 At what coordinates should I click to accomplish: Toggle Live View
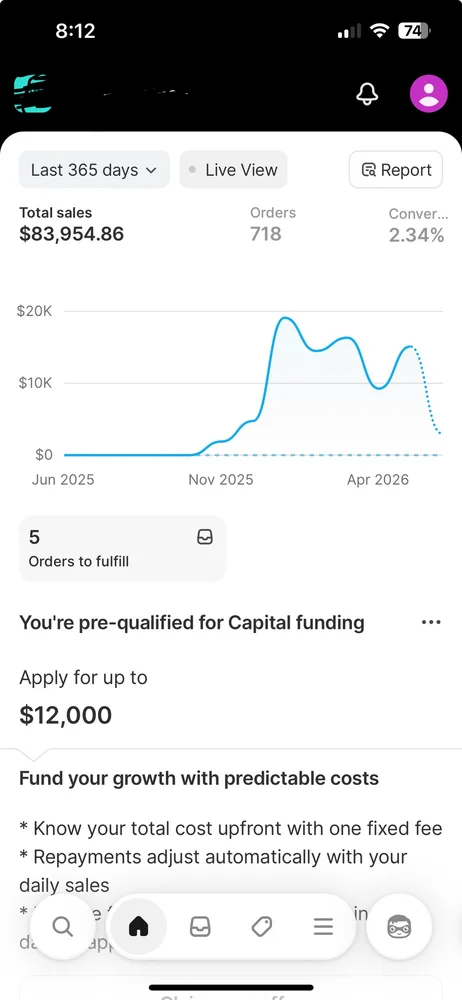(x=234, y=170)
